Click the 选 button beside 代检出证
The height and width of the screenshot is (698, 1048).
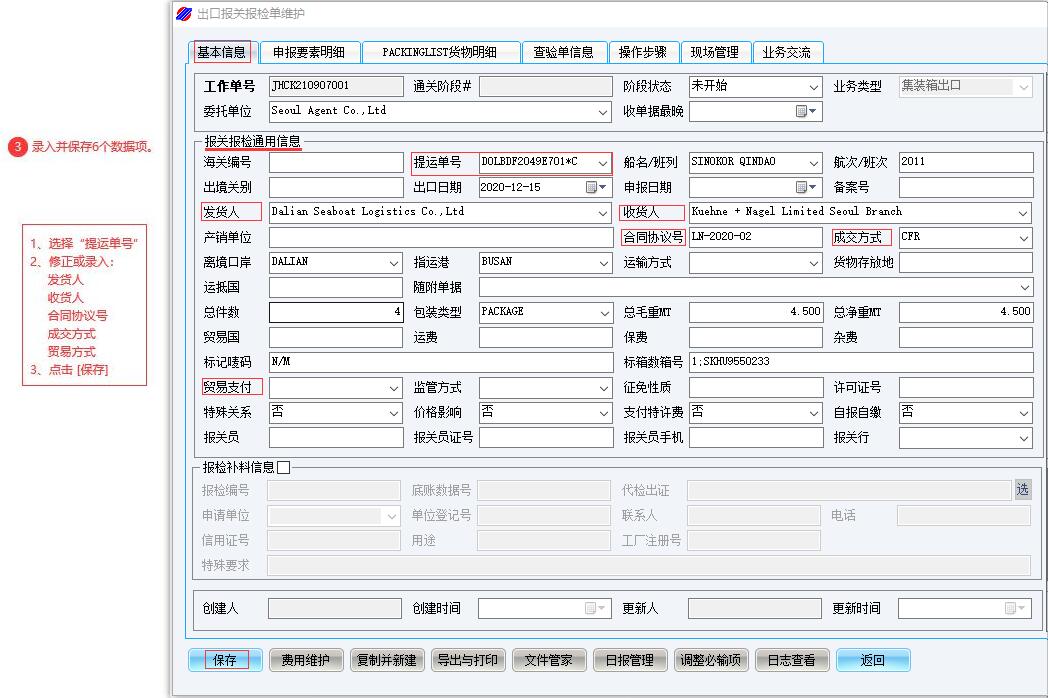point(1022,490)
